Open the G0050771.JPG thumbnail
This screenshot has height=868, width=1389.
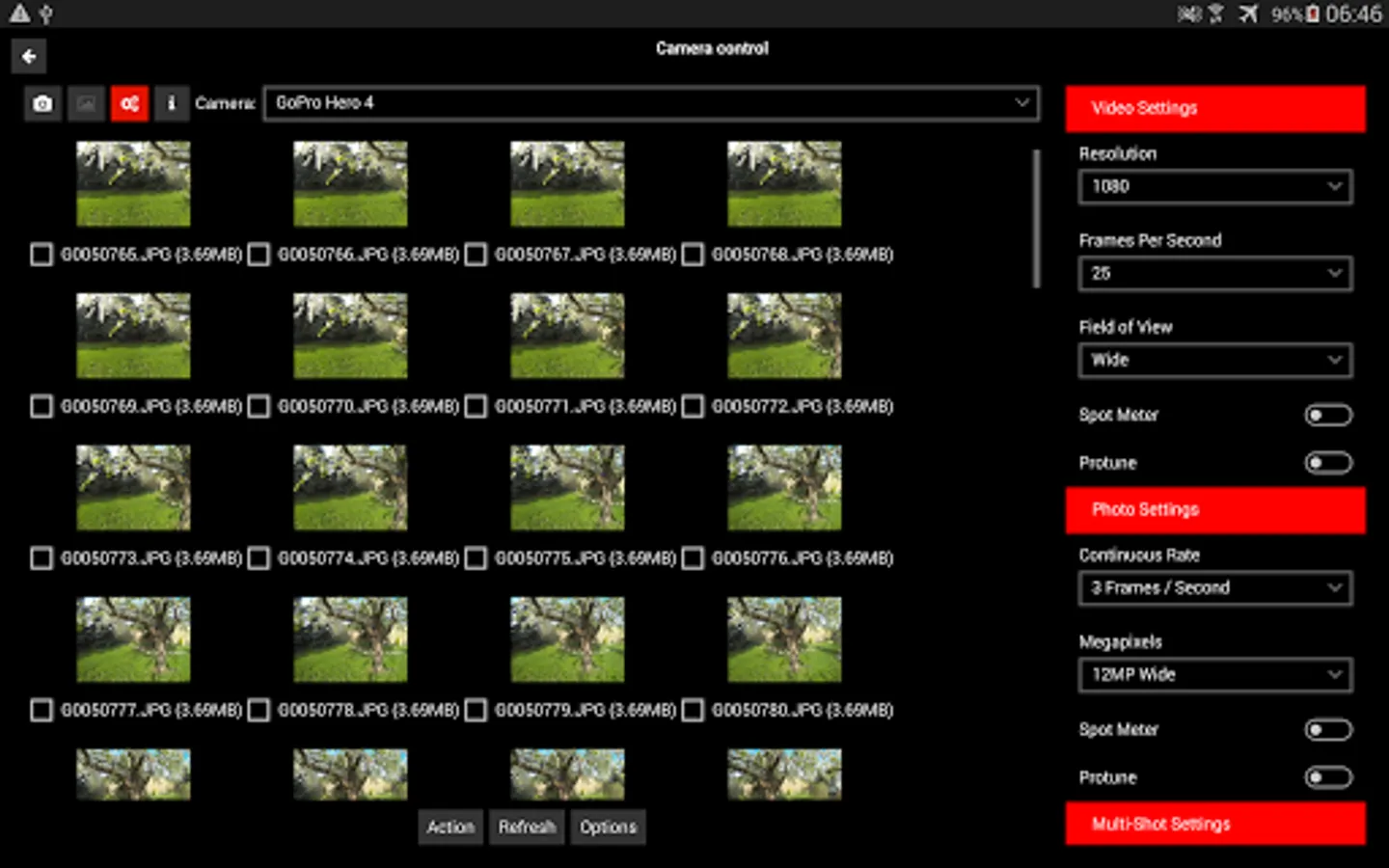pyautogui.click(x=567, y=336)
